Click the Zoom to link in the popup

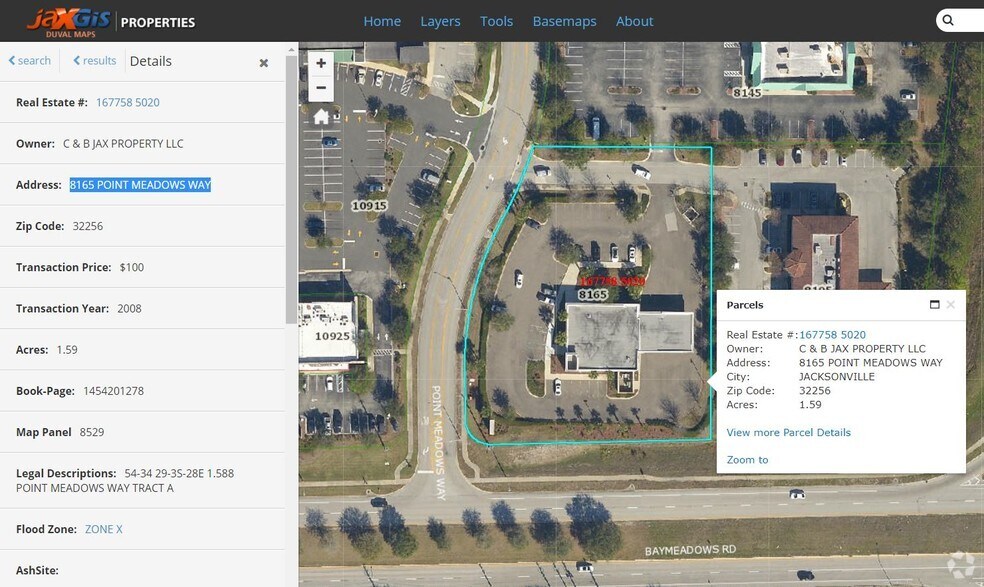[x=747, y=459]
